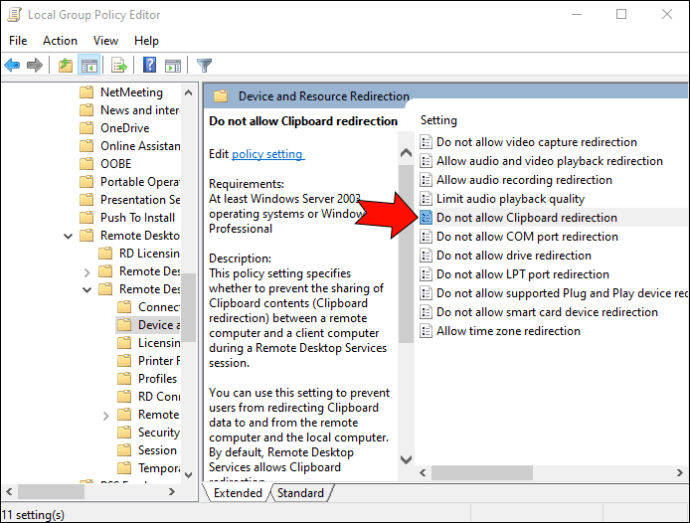Click the Back arrow toolbar icon
The image size is (690, 523).
point(12,66)
